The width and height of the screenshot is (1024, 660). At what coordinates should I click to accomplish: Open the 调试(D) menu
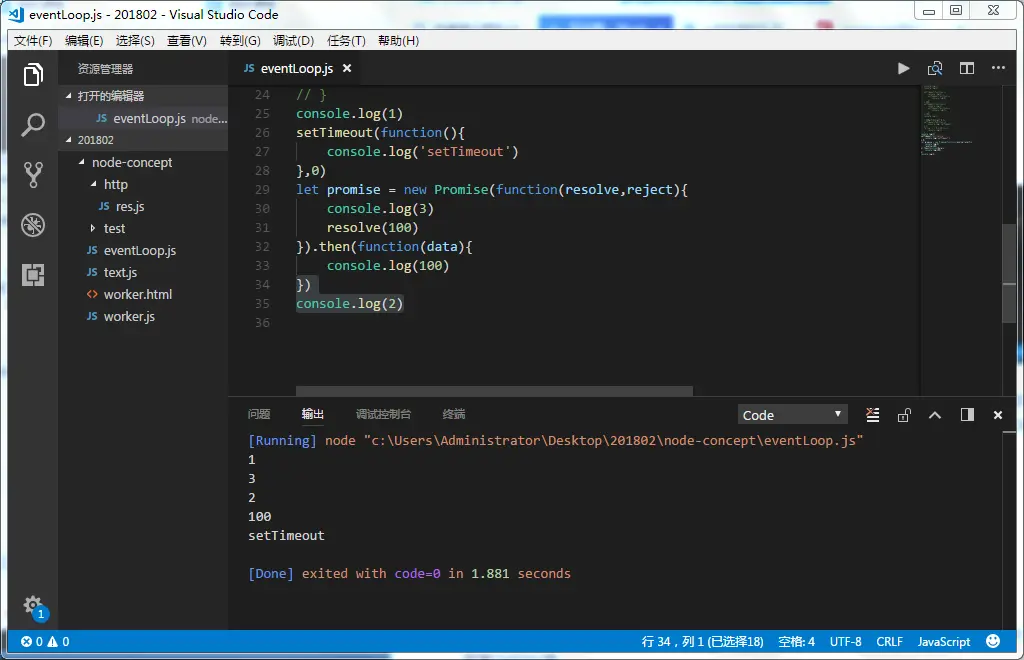(x=293, y=40)
